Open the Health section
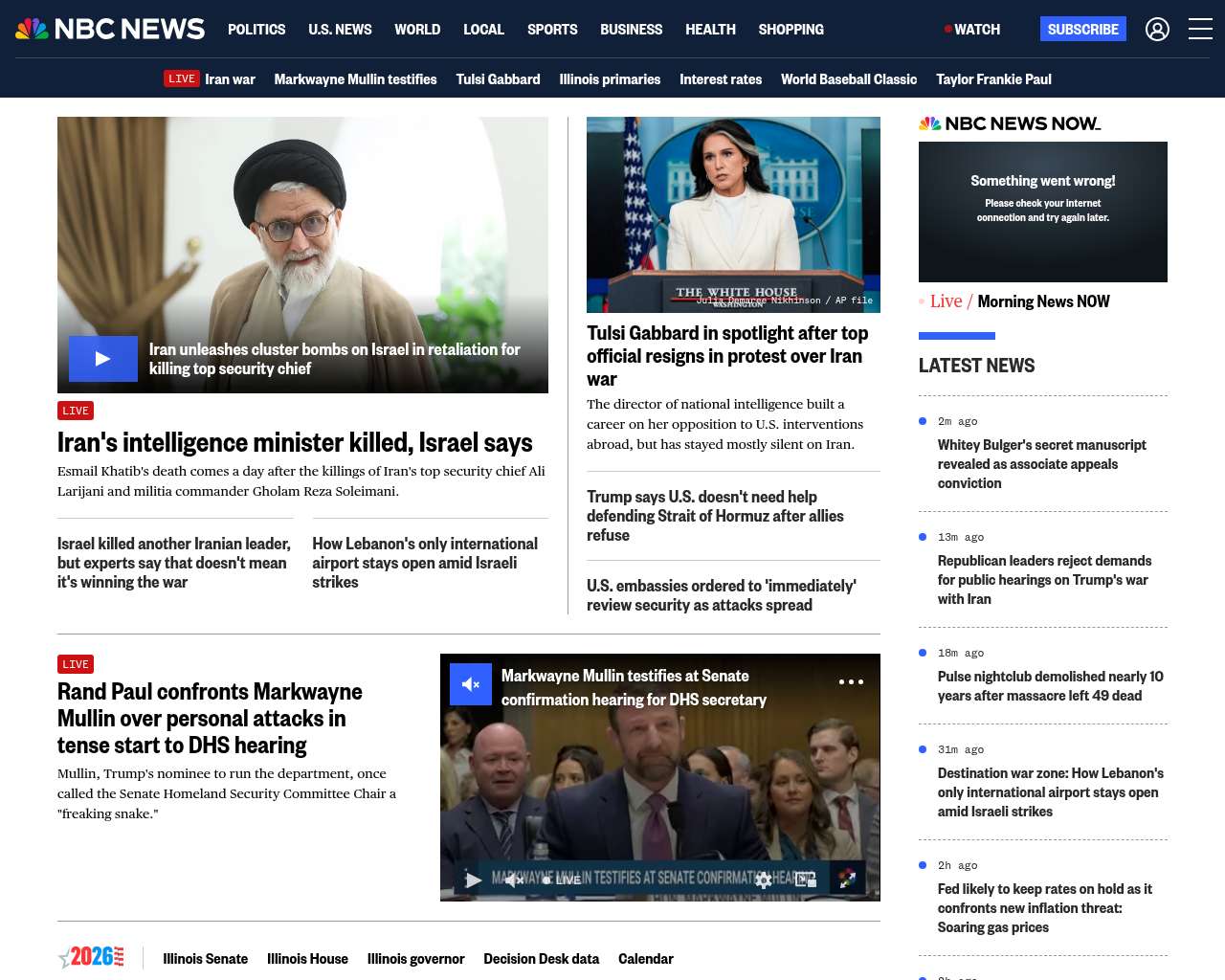 click(710, 30)
